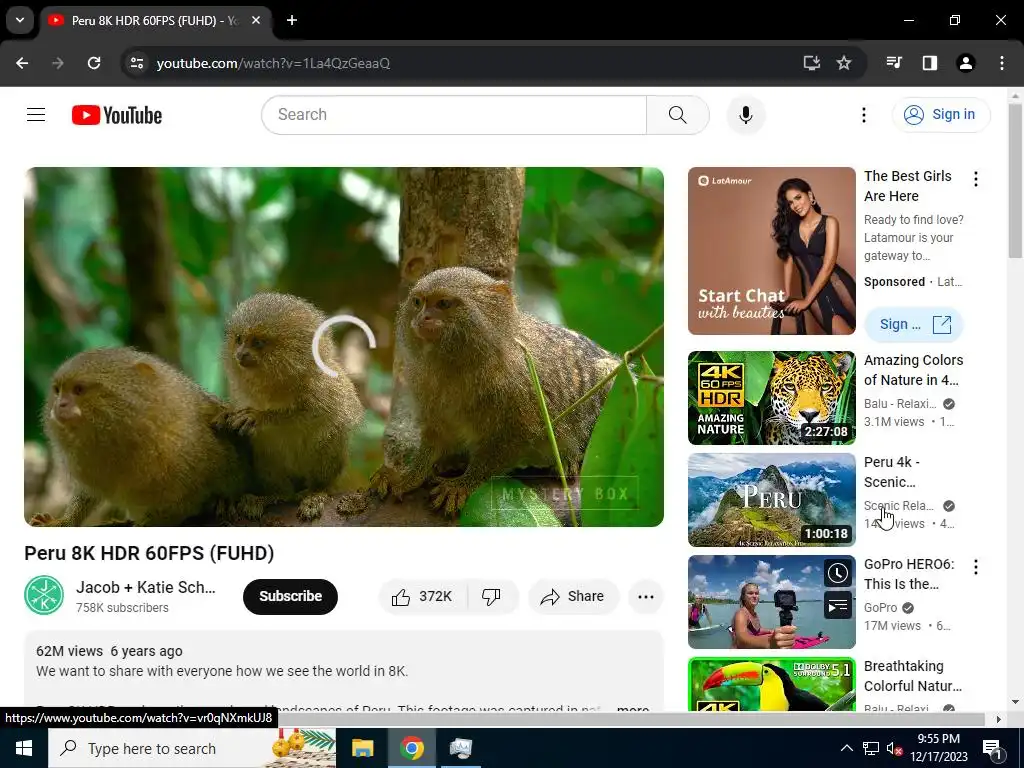
Task: Open the YouTube hamburger guide menu
Action: click(36, 115)
